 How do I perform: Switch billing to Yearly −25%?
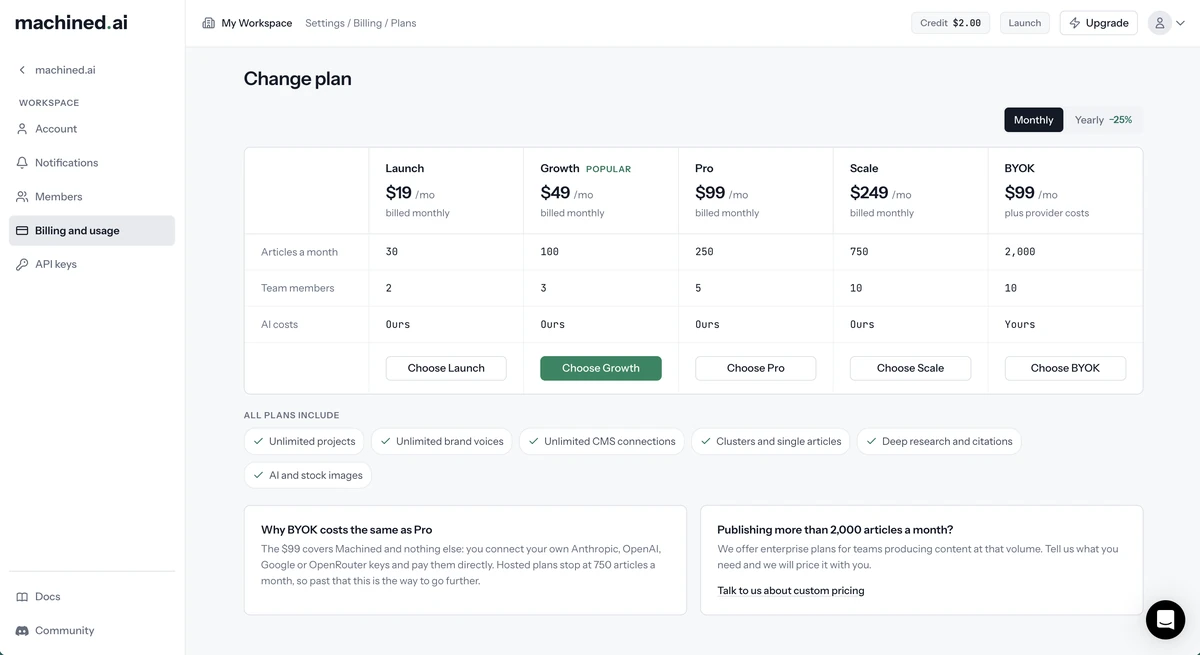pos(1103,120)
